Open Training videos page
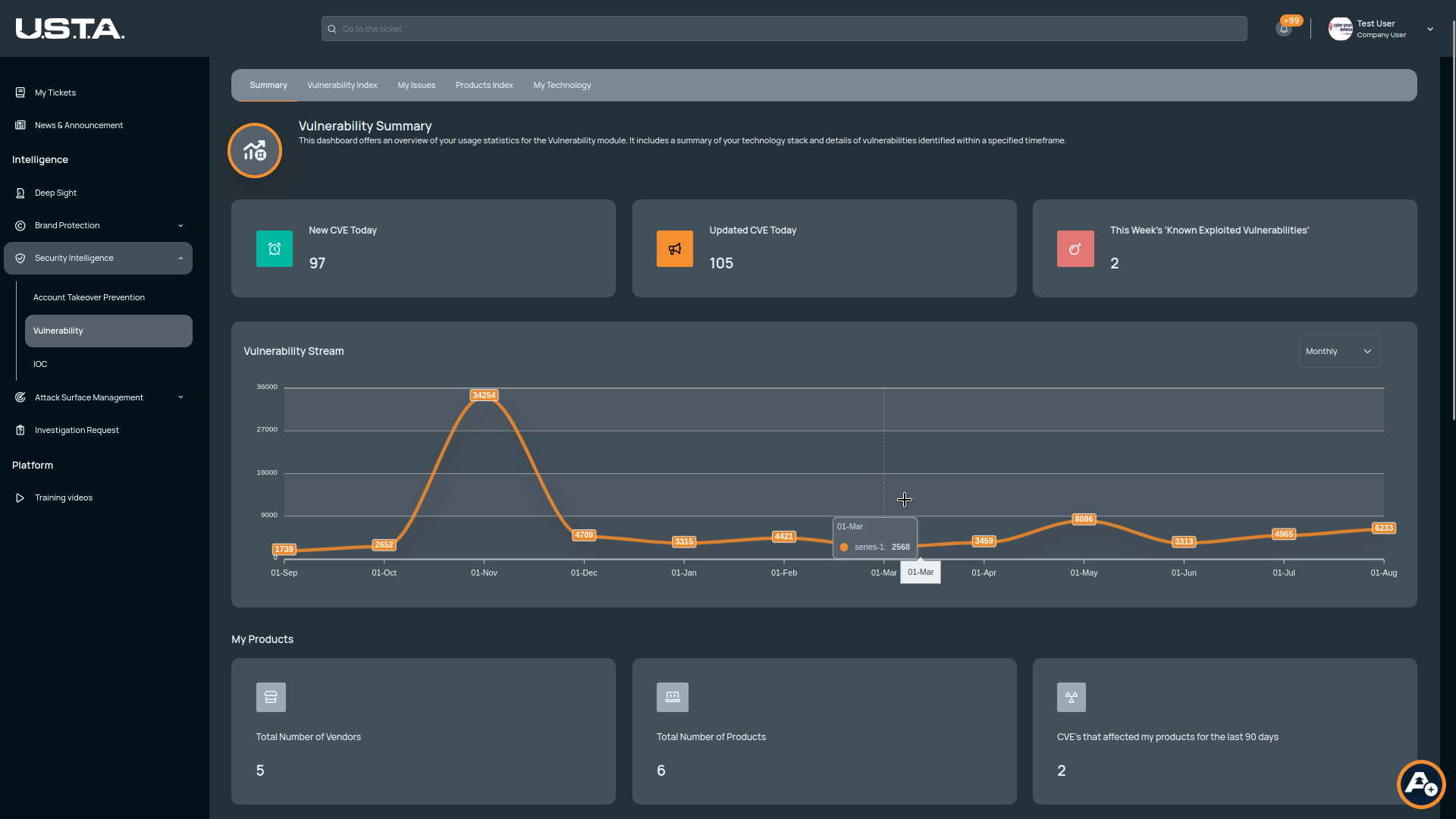The height and width of the screenshot is (819, 1456). pyautogui.click(x=64, y=497)
